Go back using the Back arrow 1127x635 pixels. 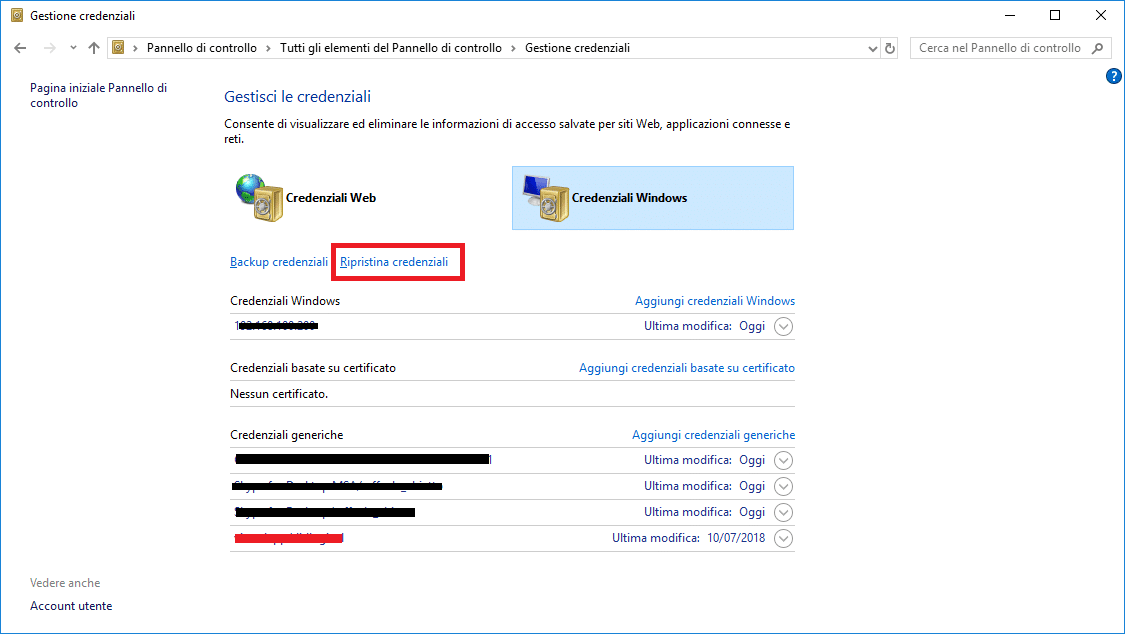pyautogui.click(x=20, y=48)
